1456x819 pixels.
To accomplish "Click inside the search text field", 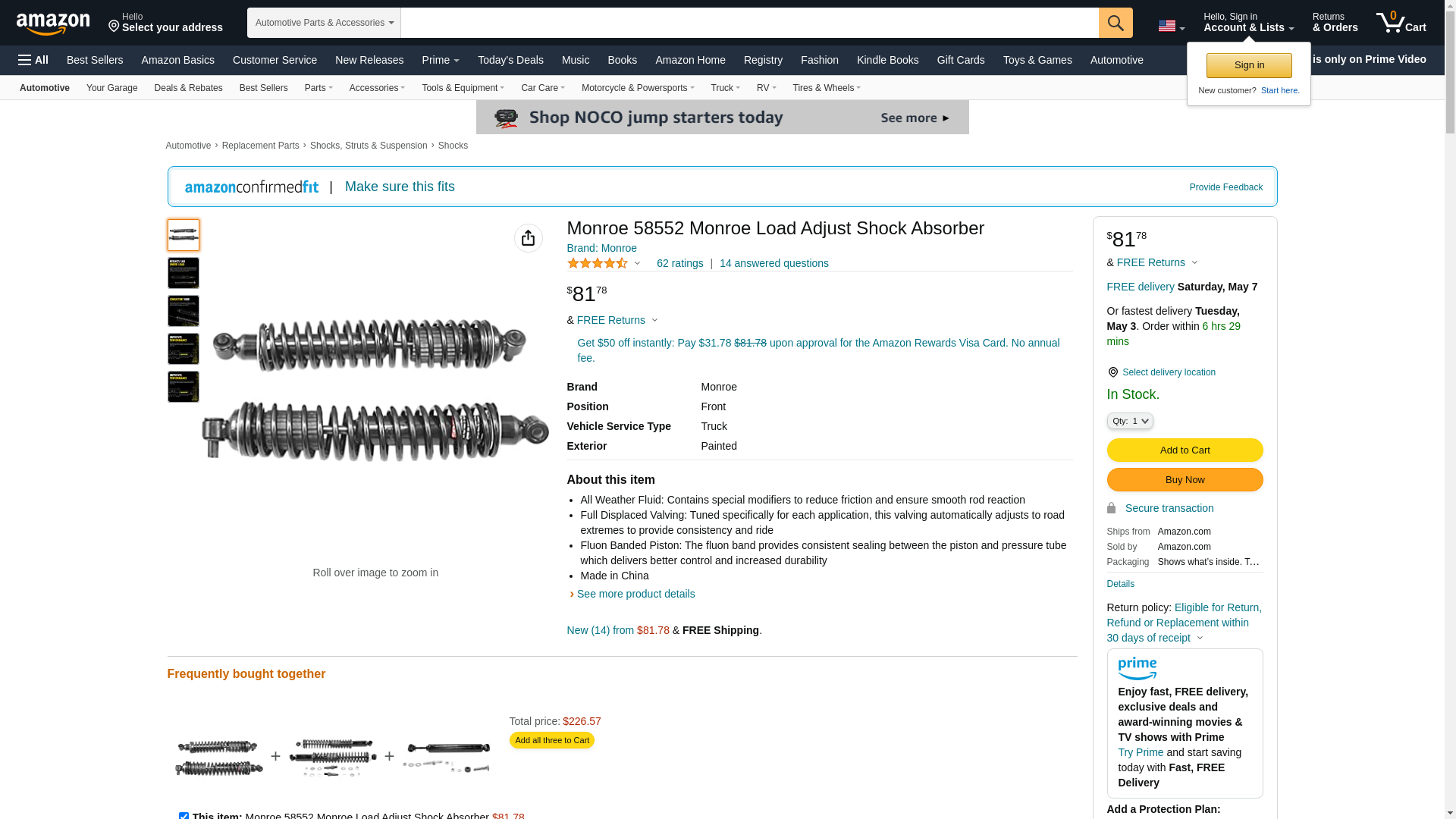I will (x=748, y=23).
